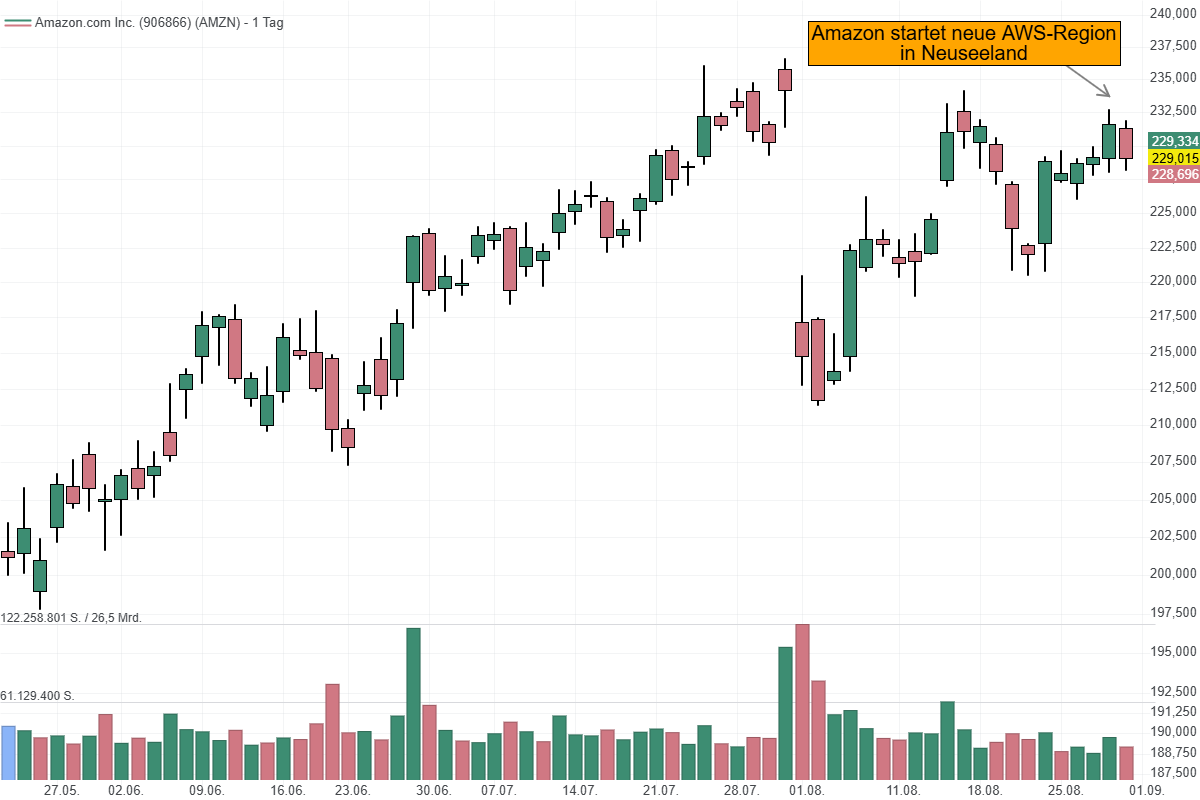Click the 240,000 price axis label
Viewport: 1200px width, 800px height.
click(x=1174, y=13)
